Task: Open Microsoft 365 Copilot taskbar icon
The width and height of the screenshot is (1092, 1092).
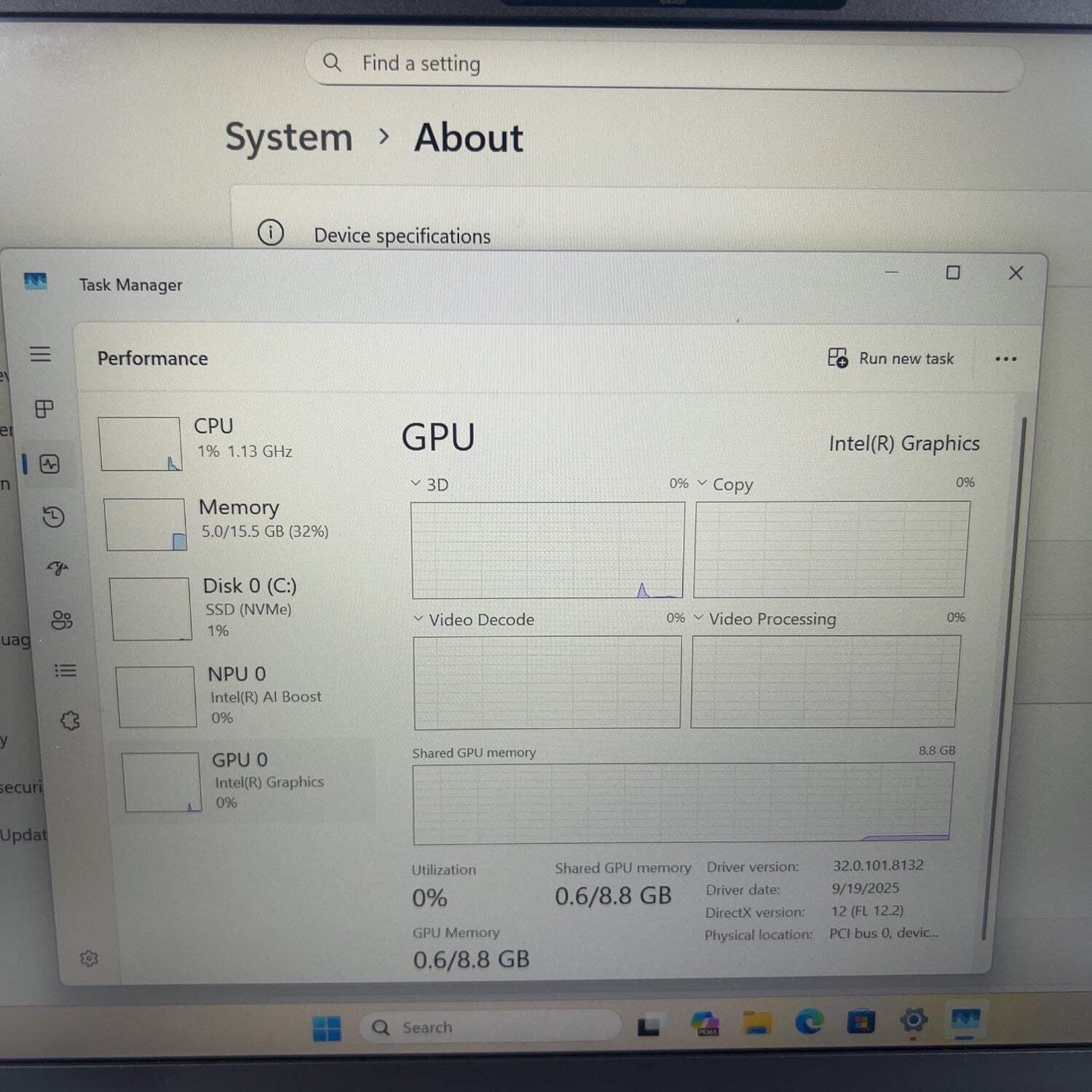Action: [x=705, y=1024]
